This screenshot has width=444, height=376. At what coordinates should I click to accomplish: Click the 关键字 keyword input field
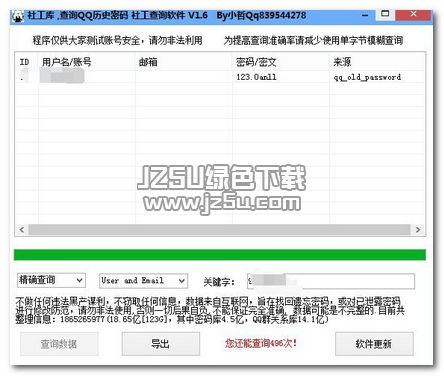point(330,281)
